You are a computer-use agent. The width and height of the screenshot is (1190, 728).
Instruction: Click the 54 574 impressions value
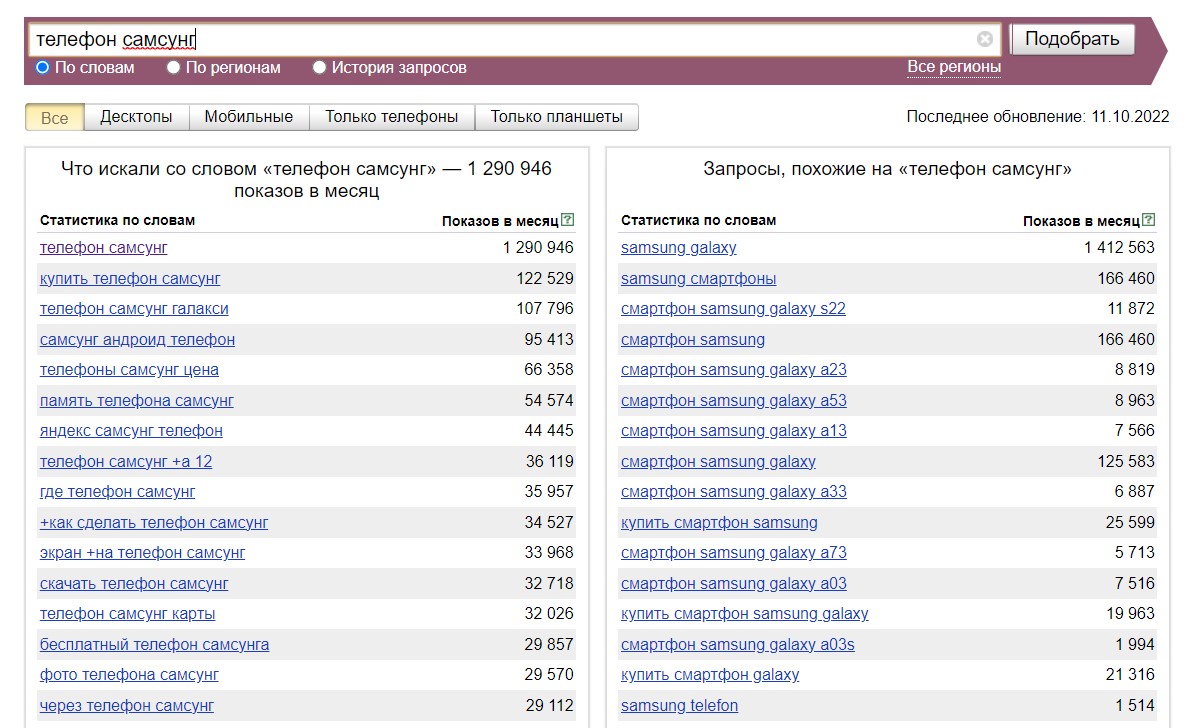point(549,400)
